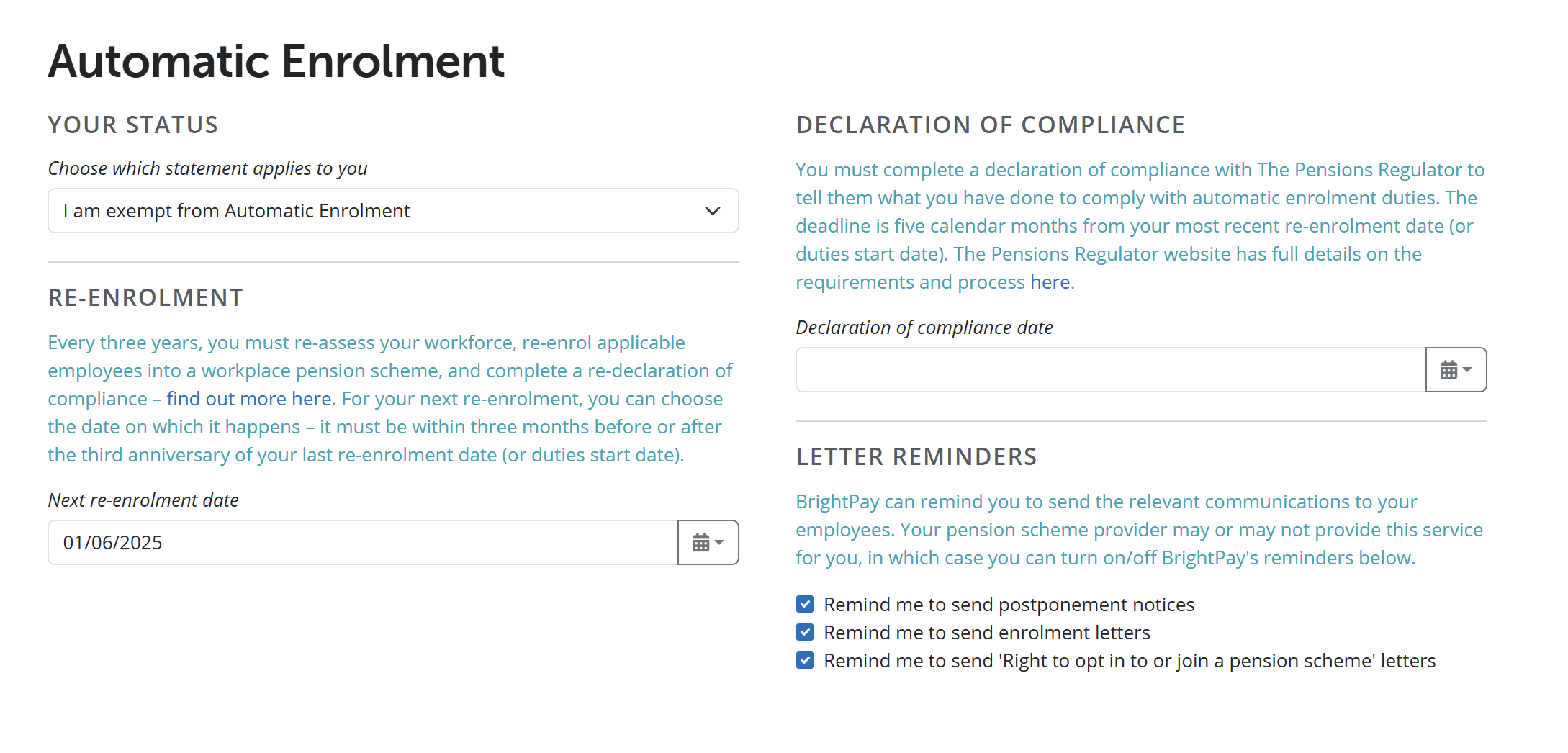This screenshot has width=1568, height=753.
Task: Click the 'Declaration of compliance date' field label
Action: point(924,328)
